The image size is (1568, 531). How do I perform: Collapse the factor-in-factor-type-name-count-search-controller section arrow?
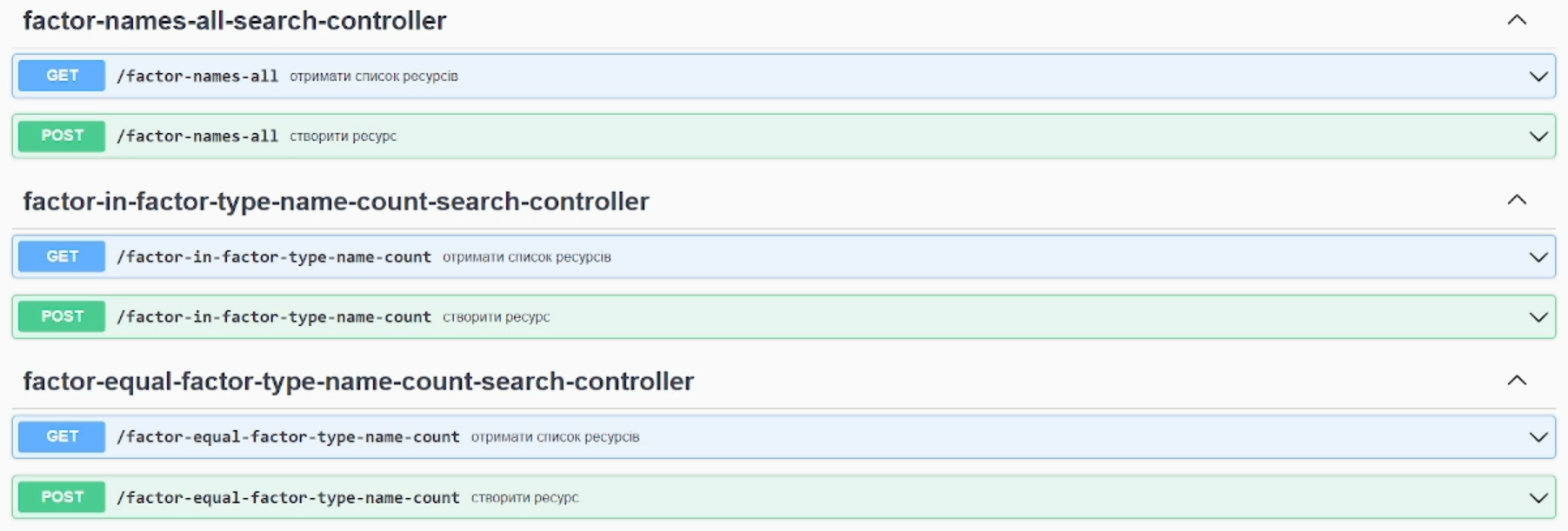coord(1517,200)
